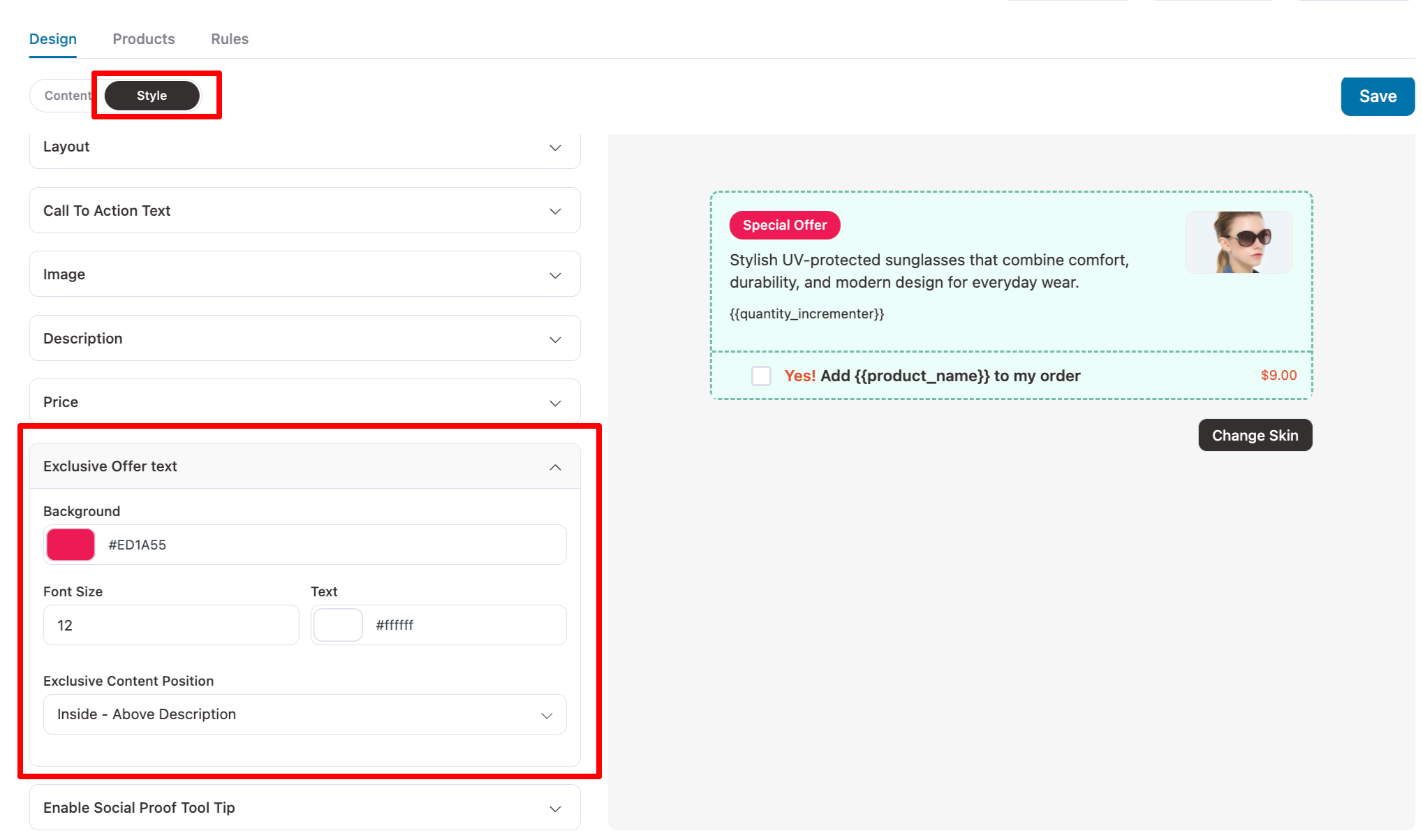1423x840 pixels.
Task: Expand the Layout section chevron
Action: tap(555, 147)
